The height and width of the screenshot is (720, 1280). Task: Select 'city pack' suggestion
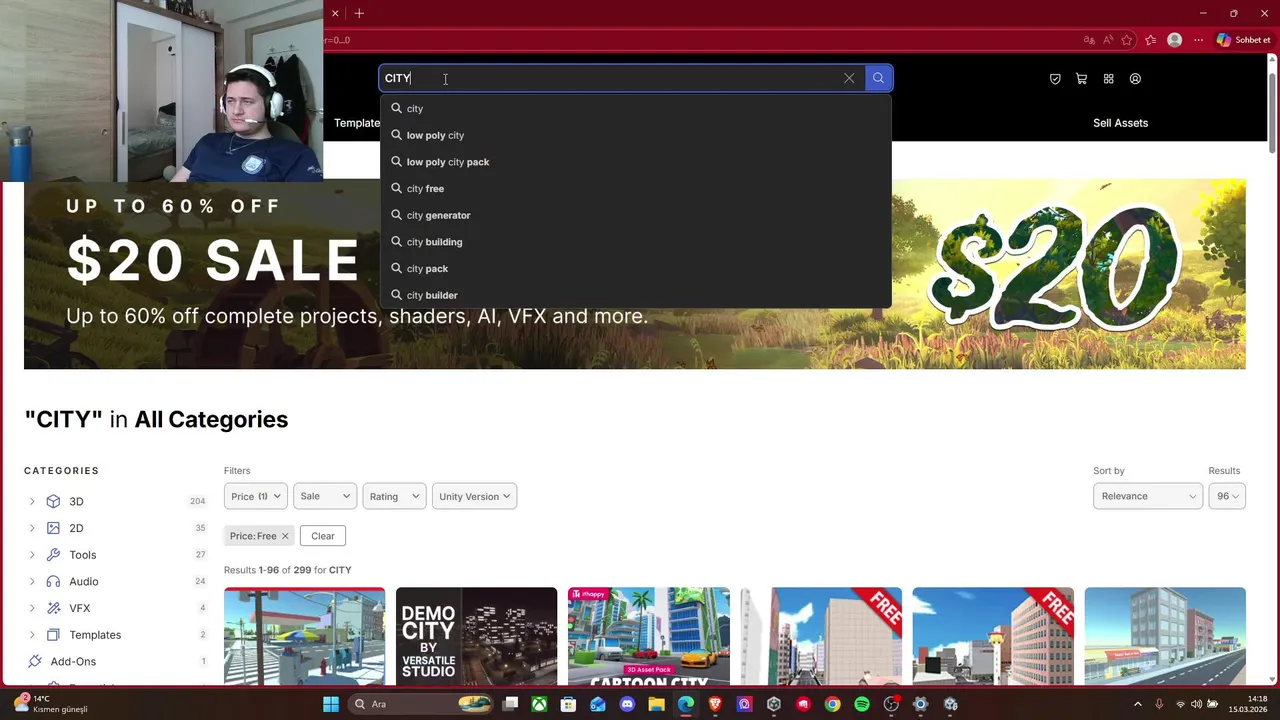tap(636, 268)
